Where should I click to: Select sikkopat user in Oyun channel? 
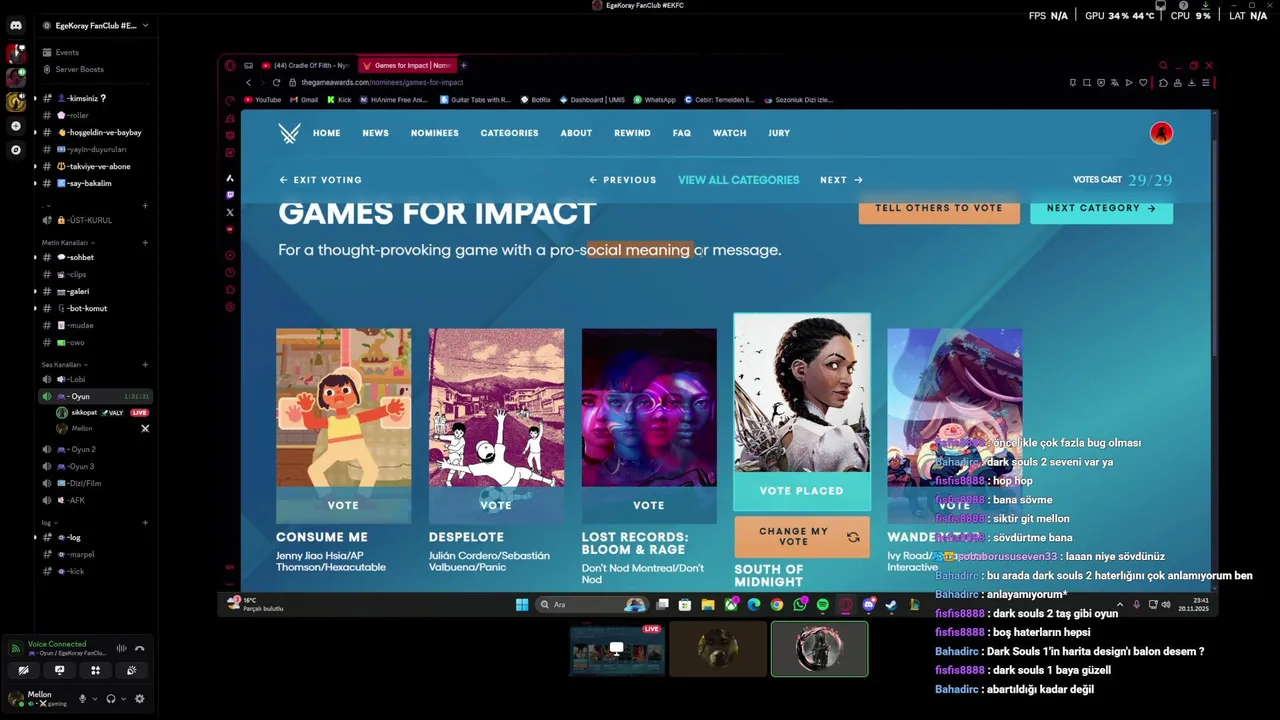coord(102,412)
